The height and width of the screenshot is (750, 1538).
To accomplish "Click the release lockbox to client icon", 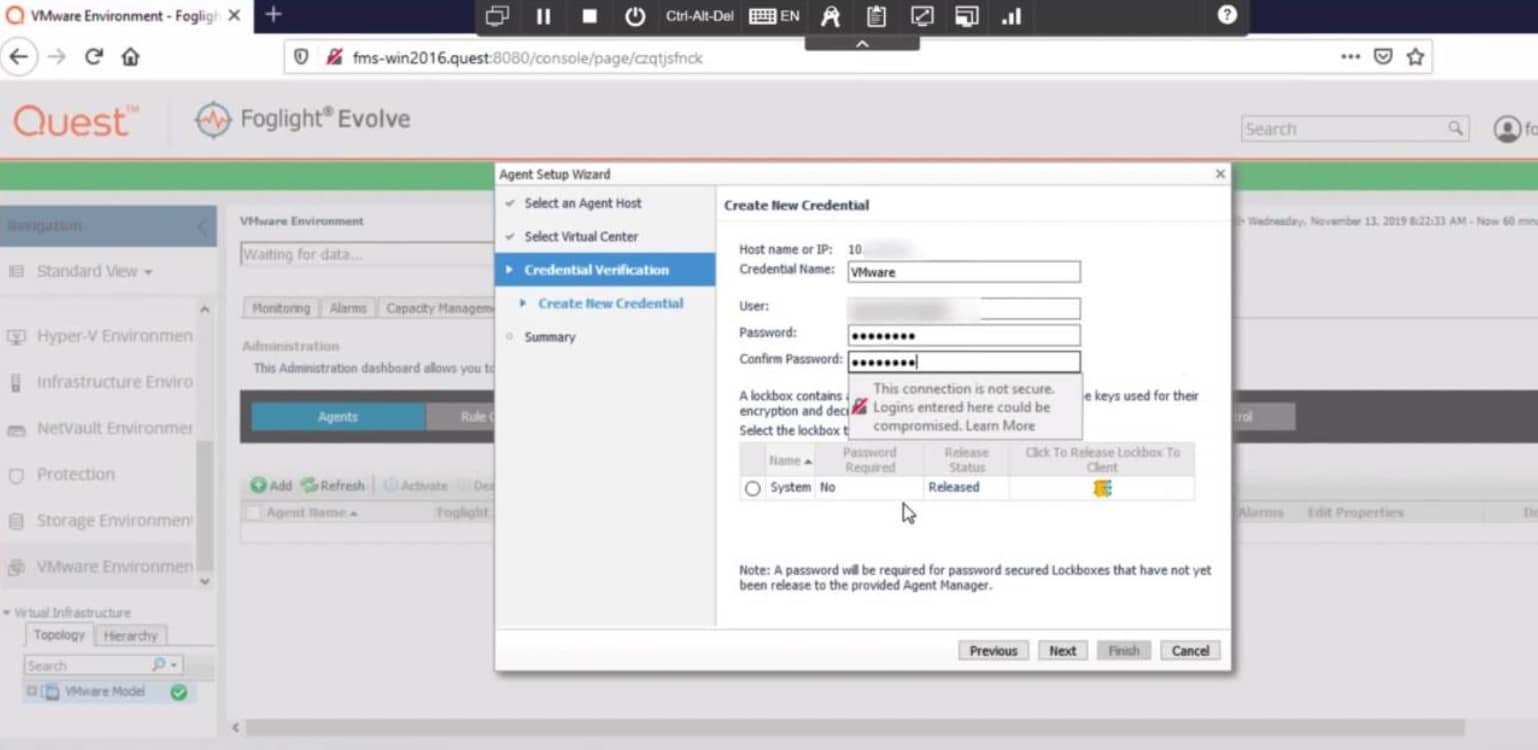I will [x=1102, y=488].
